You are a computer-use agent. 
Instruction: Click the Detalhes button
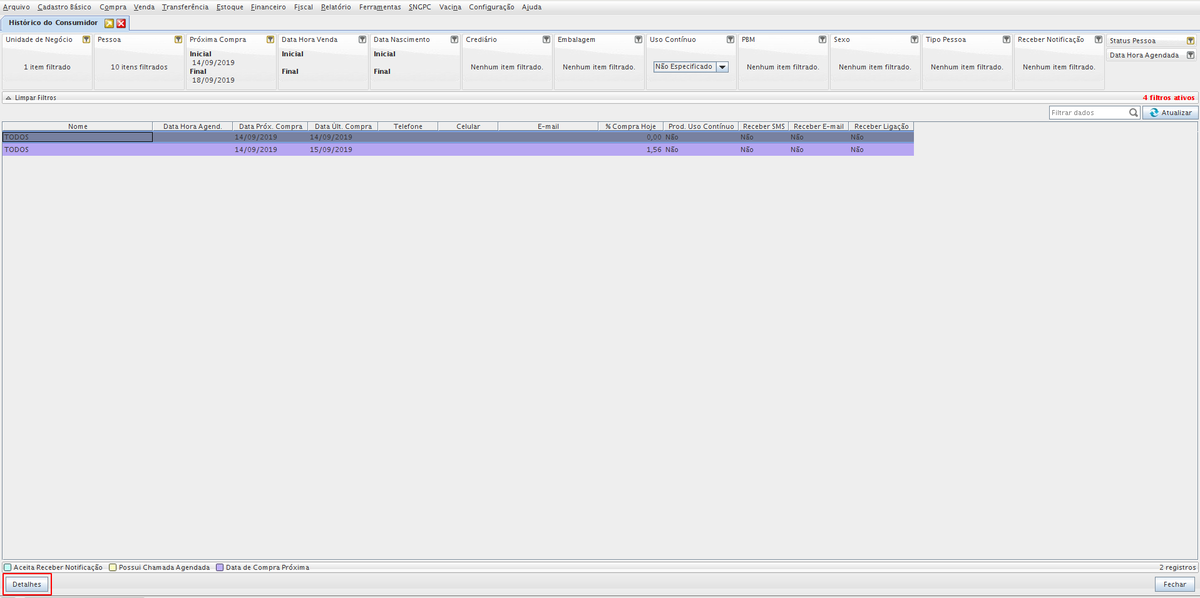[x=27, y=584]
